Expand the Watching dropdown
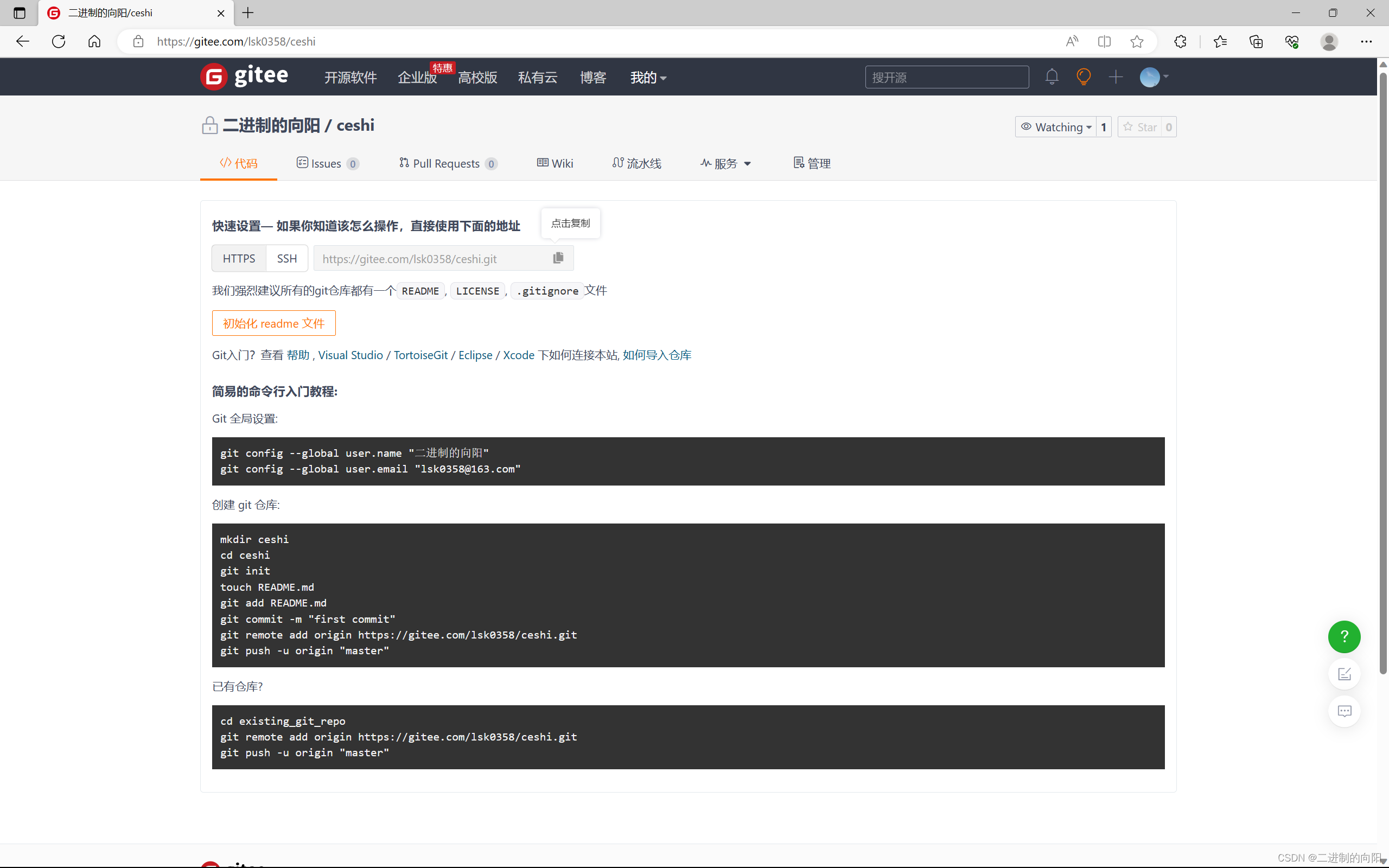Viewport: 1389px width, 868px height. [1056, 127]
